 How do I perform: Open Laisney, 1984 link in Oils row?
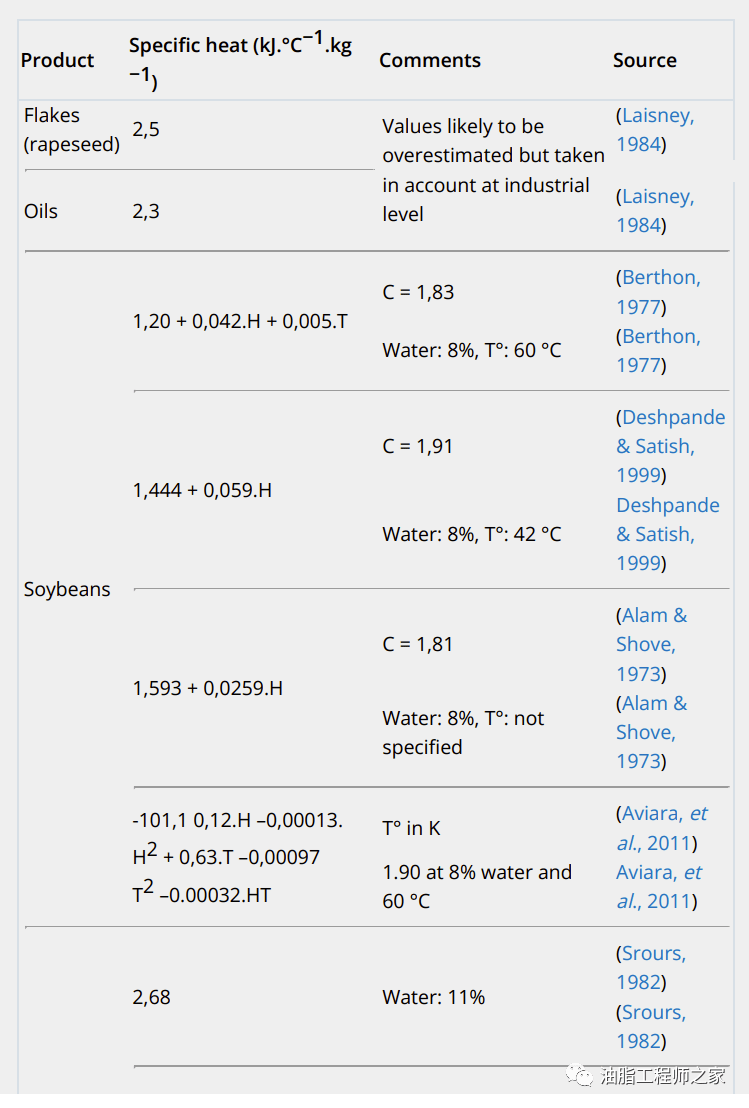pyautogui.click(x=655, y=211)
